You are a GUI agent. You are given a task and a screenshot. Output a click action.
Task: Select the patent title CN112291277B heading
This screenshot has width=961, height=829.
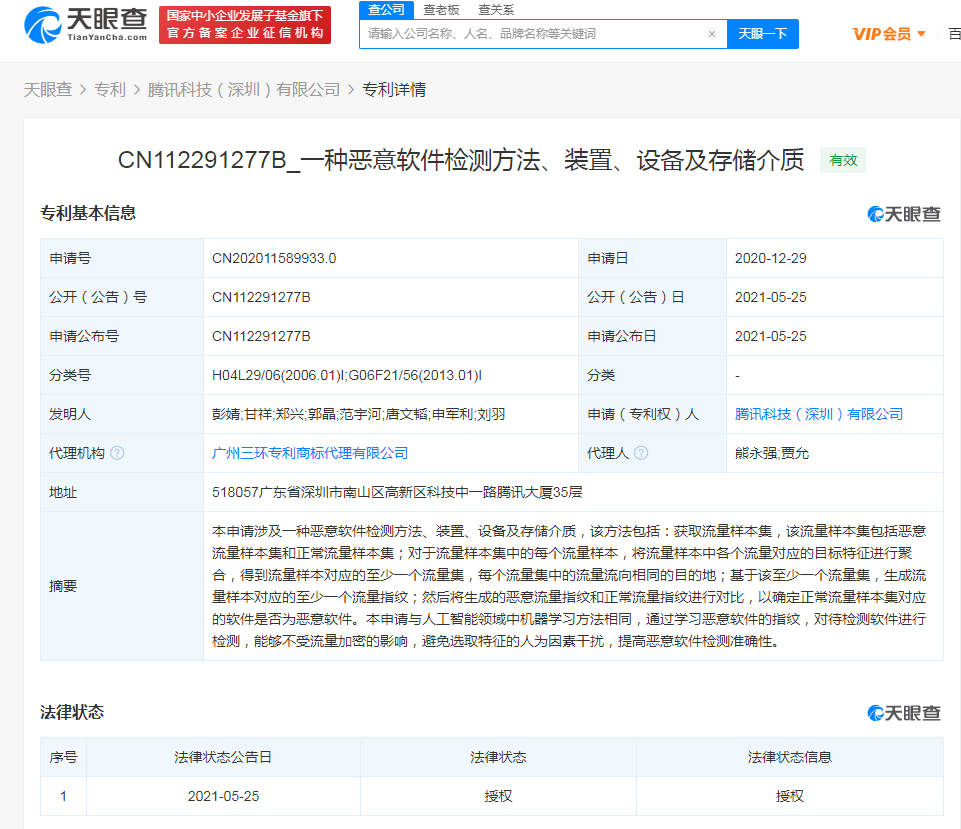(461, 160)
